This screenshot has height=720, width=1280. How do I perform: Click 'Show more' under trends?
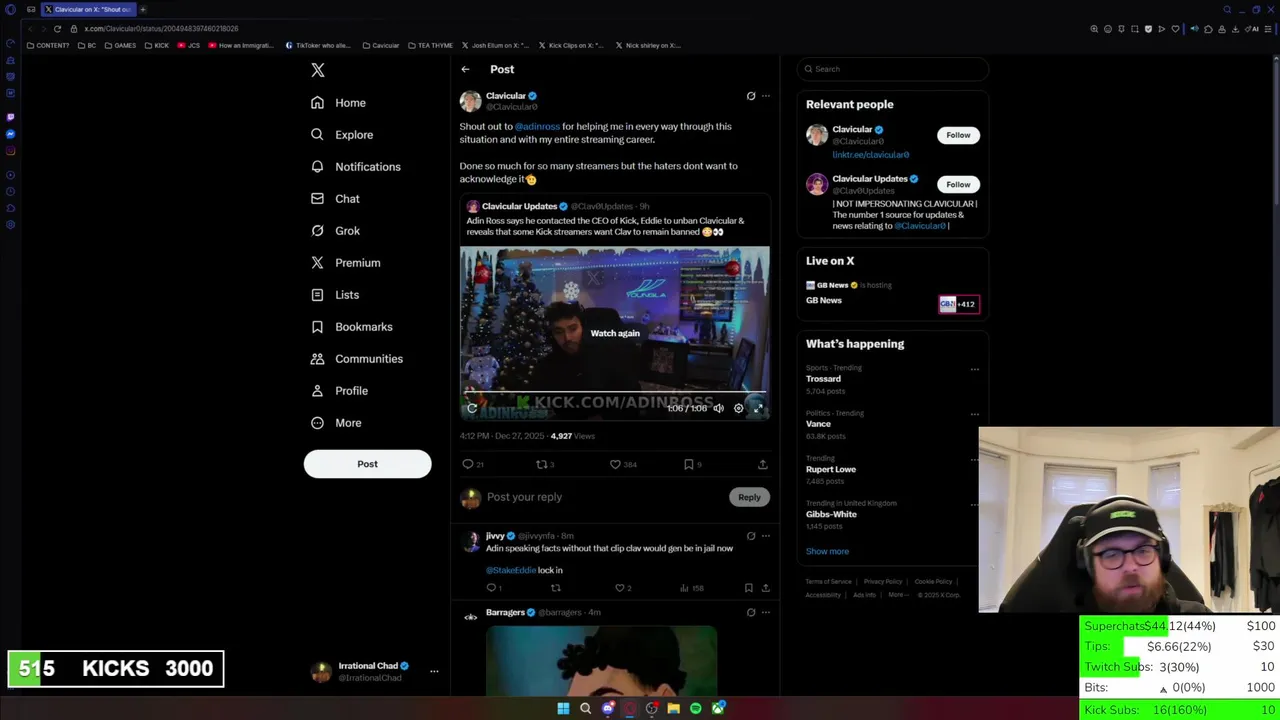pyautogui.click(x=827, y=551)
